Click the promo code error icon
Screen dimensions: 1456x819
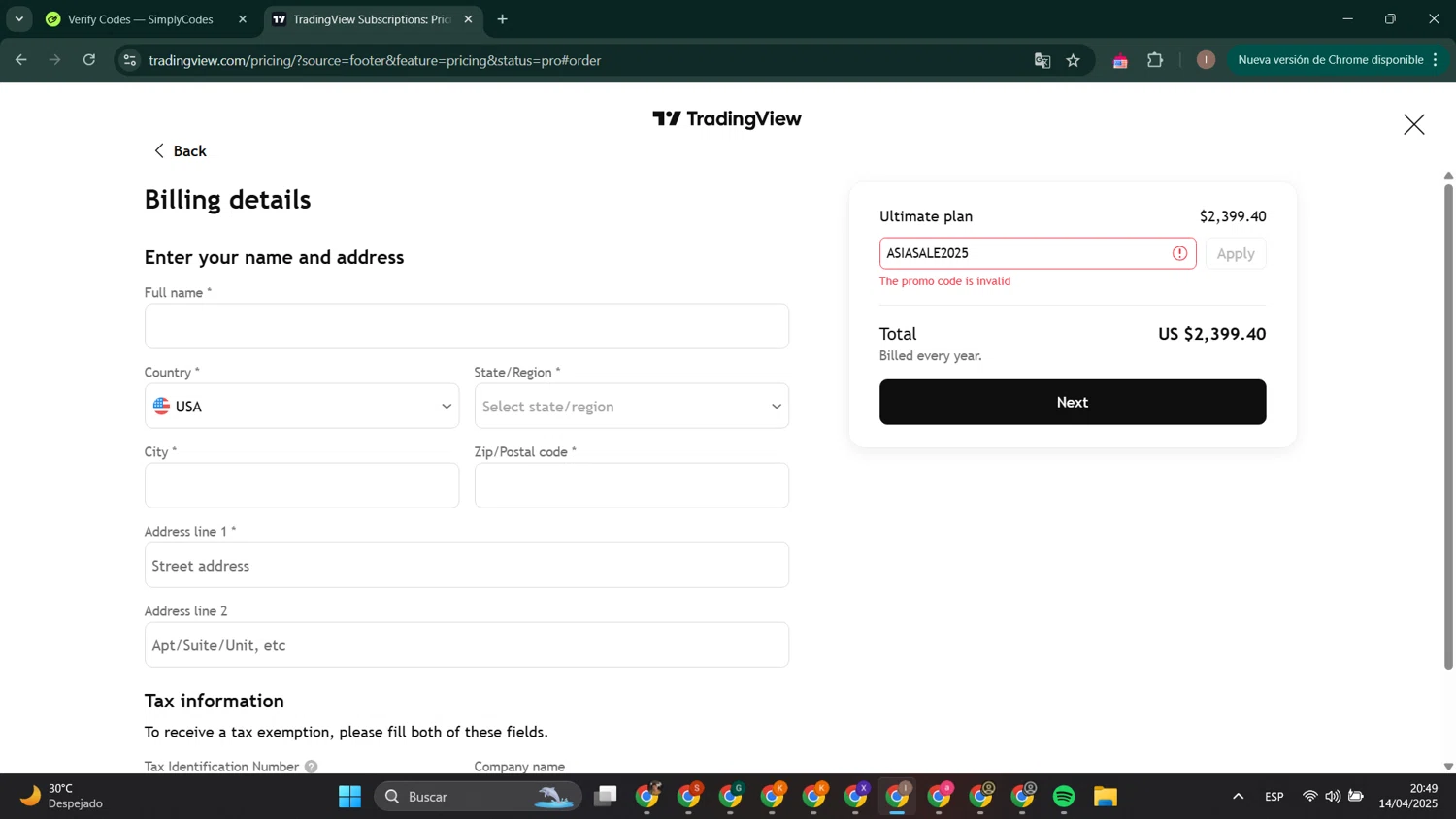(x=1179, y=253)
